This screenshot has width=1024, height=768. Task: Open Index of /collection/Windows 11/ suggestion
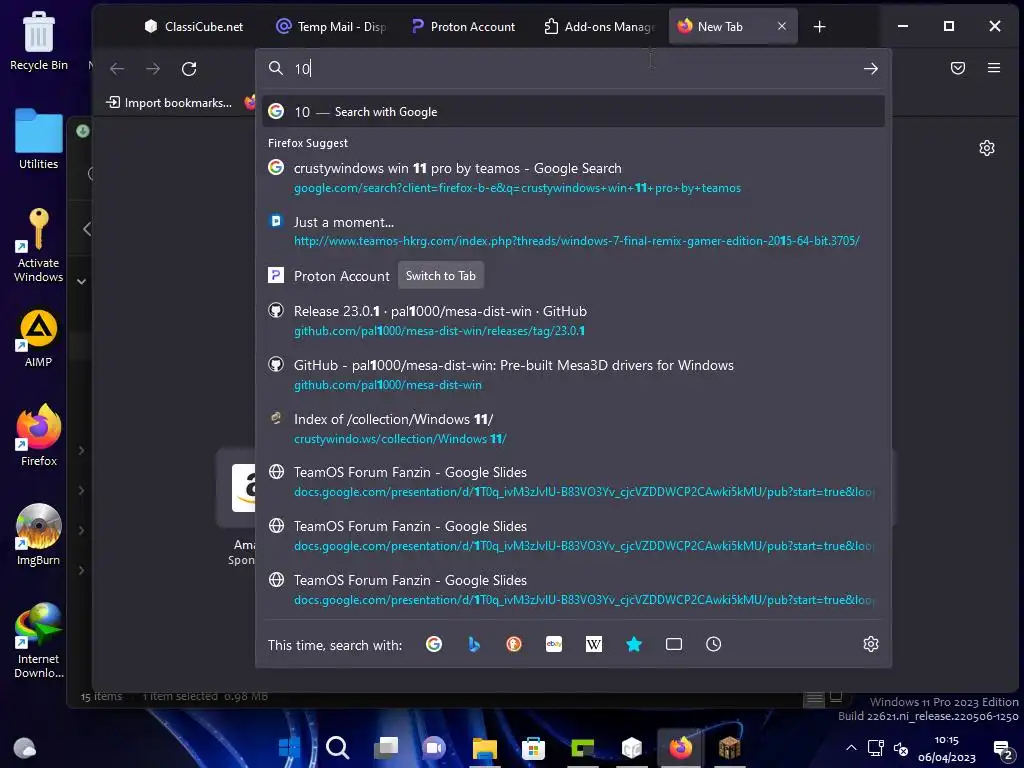[x=573, y=428]
